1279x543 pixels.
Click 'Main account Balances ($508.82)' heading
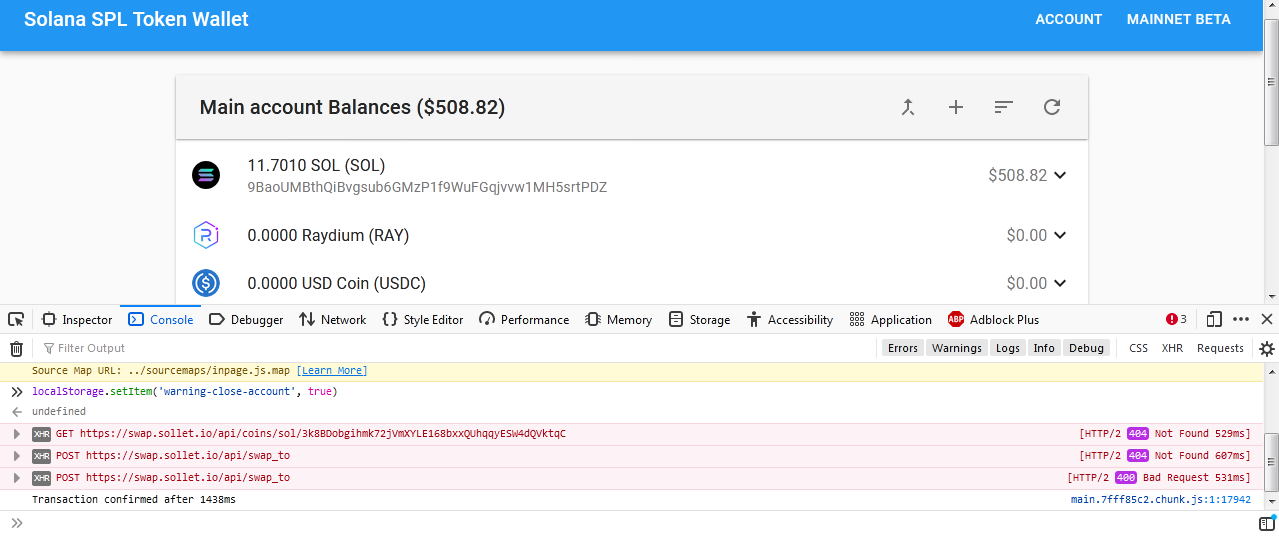point(352,107)
